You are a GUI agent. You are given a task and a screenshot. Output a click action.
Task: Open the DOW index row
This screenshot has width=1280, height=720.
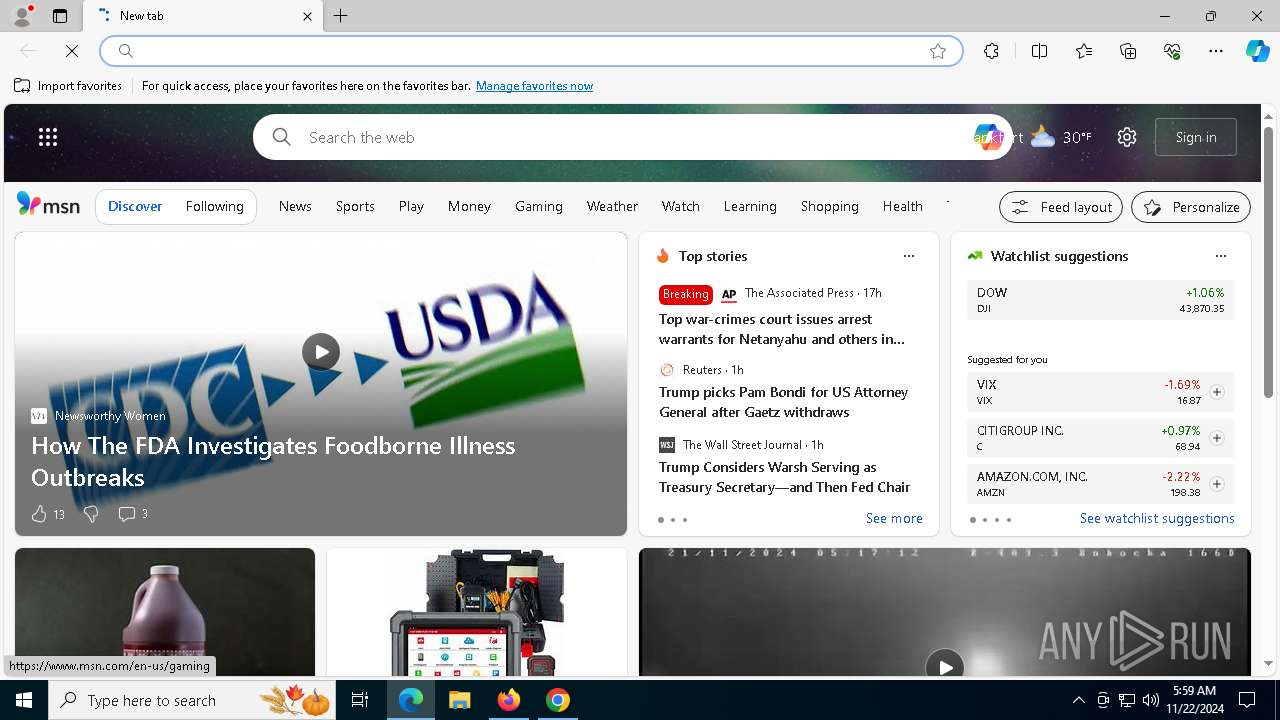1101,300
